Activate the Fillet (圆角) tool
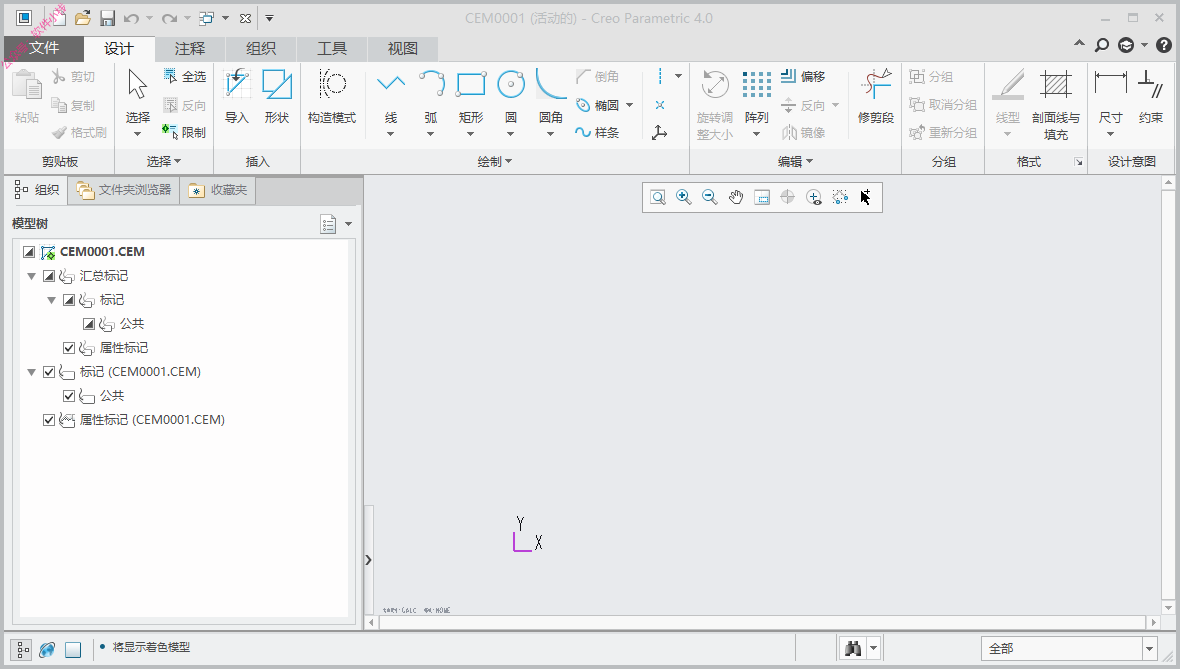Viewport: 1180px width, 669px height. tap(551, 94)
